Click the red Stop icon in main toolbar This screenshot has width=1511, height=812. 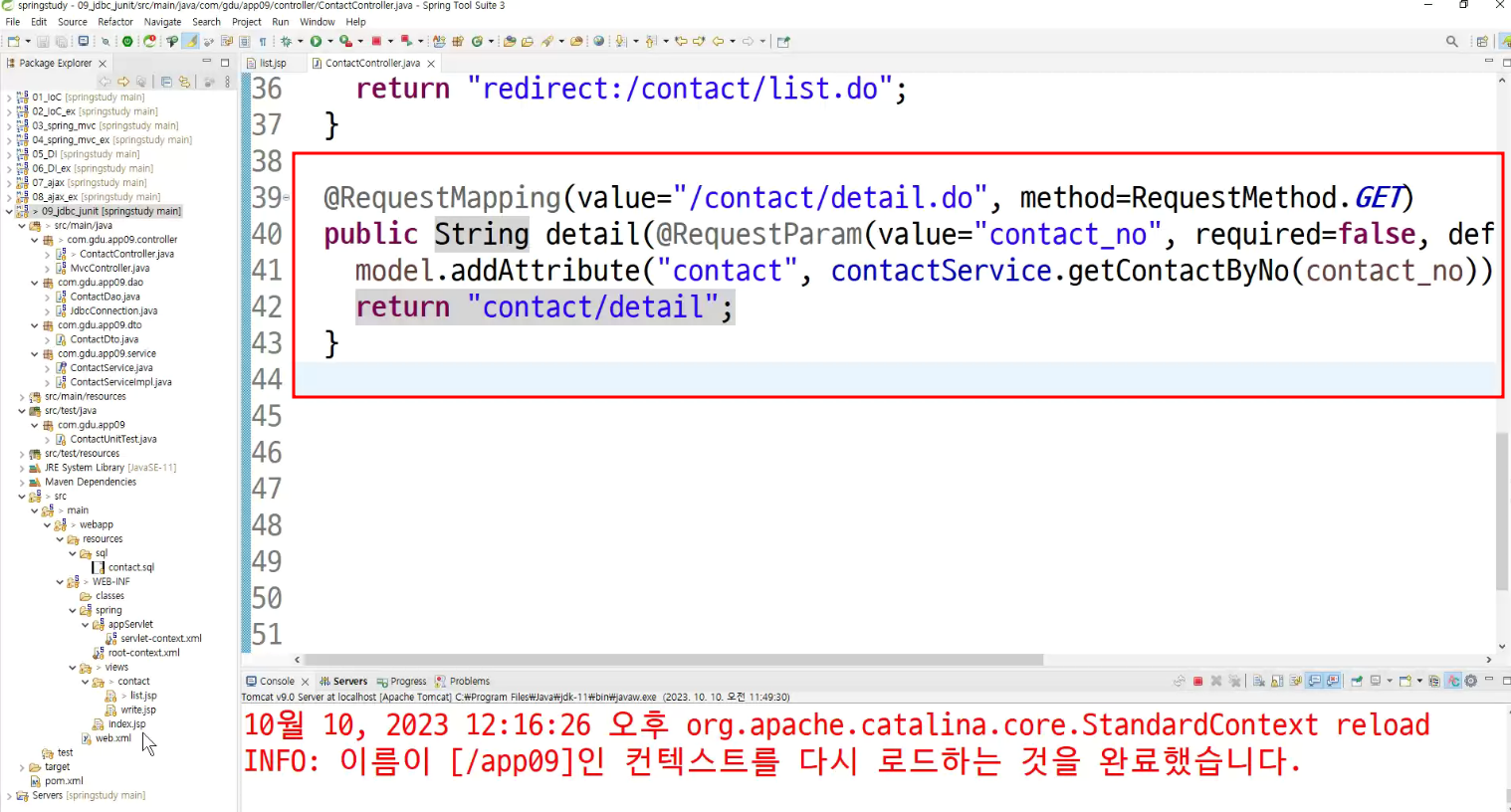(376, 41)
